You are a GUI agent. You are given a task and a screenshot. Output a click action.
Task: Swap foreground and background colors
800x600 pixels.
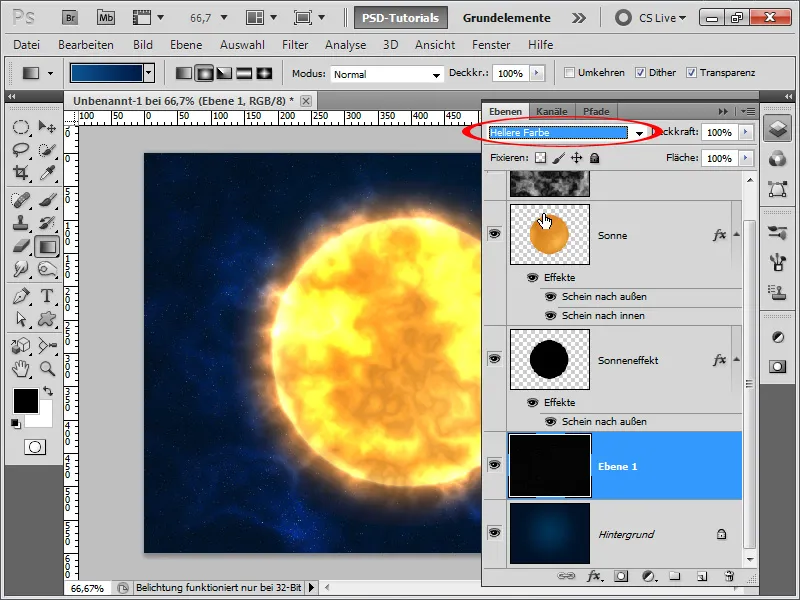[x=48, y=391]
